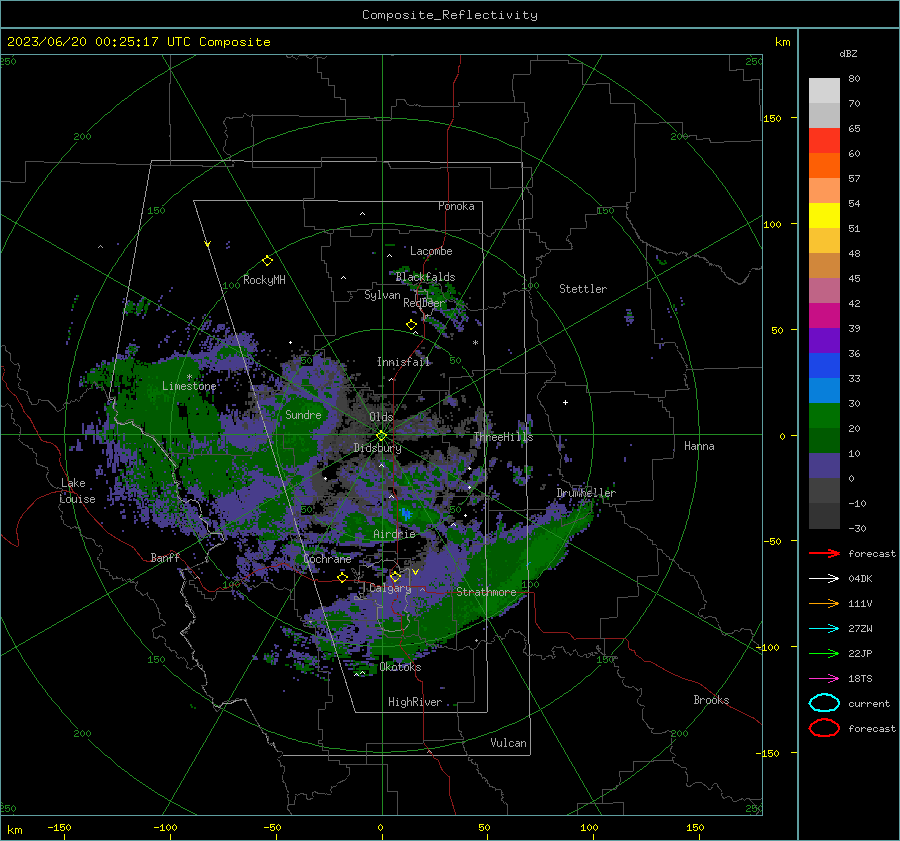Click the Brooks map label

(711, 700)
